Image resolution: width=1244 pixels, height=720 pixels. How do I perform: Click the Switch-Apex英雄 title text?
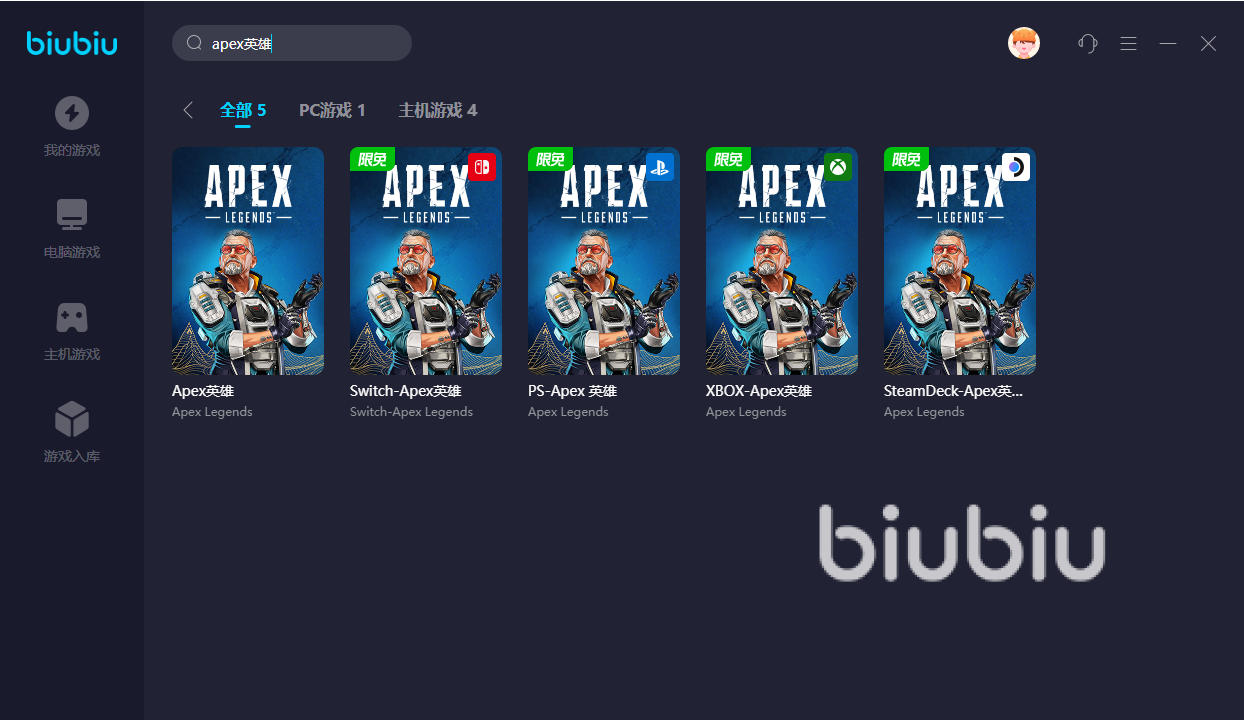406,391
